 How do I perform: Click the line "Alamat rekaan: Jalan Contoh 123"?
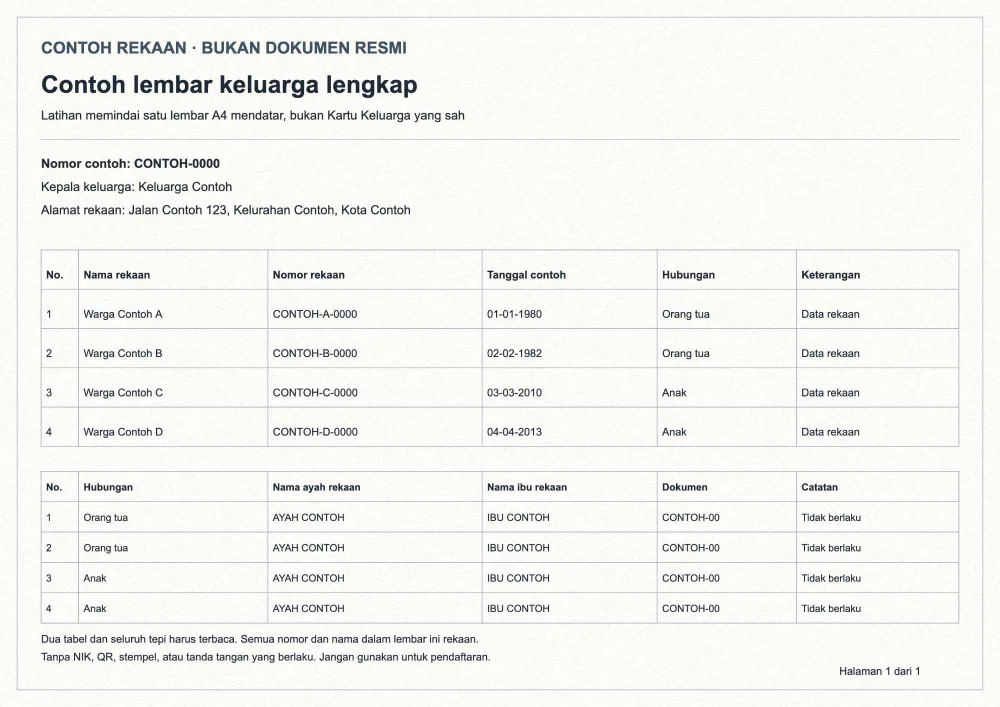(x=134, y=210)
